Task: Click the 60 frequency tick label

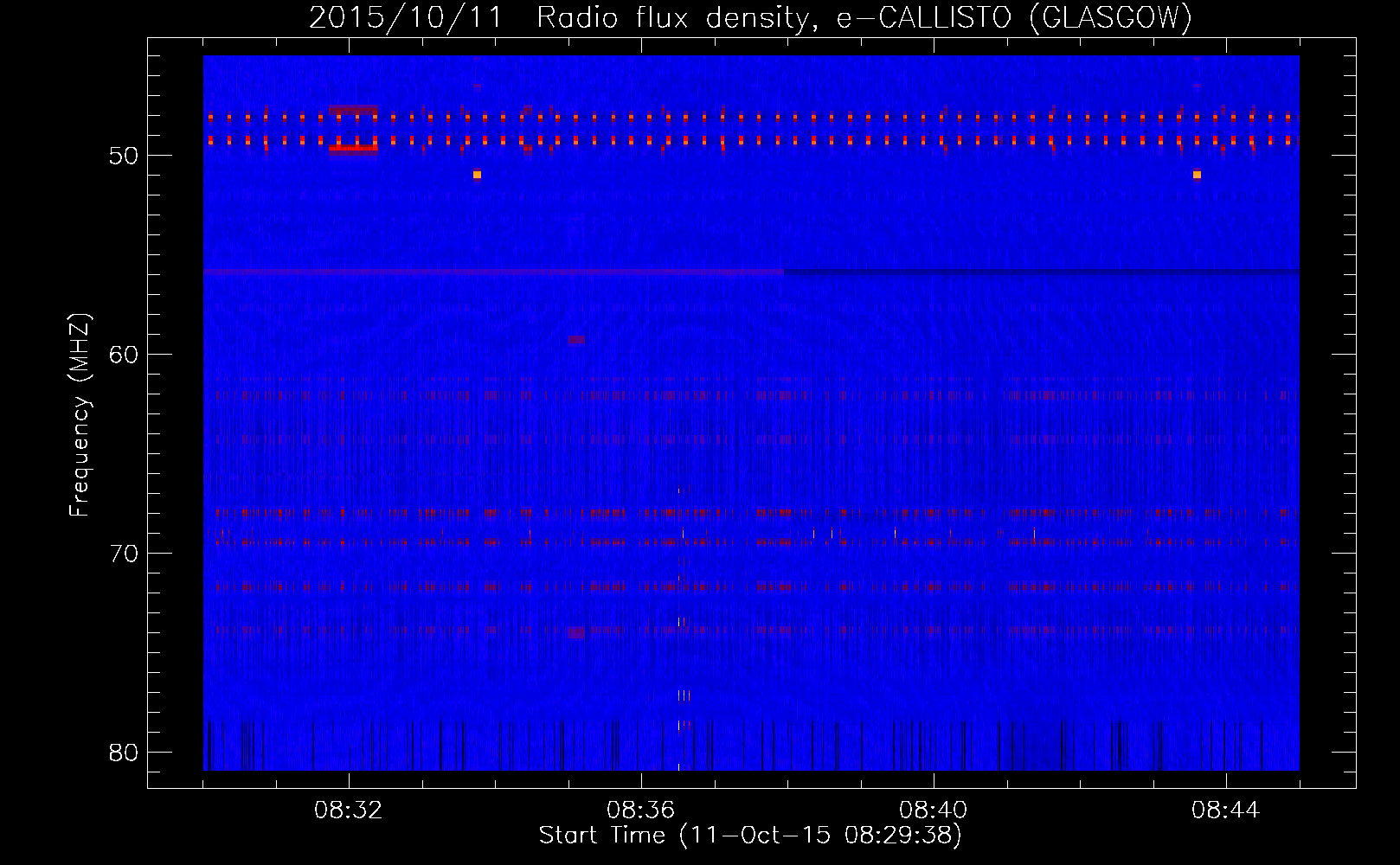Action: coord(124,355)
